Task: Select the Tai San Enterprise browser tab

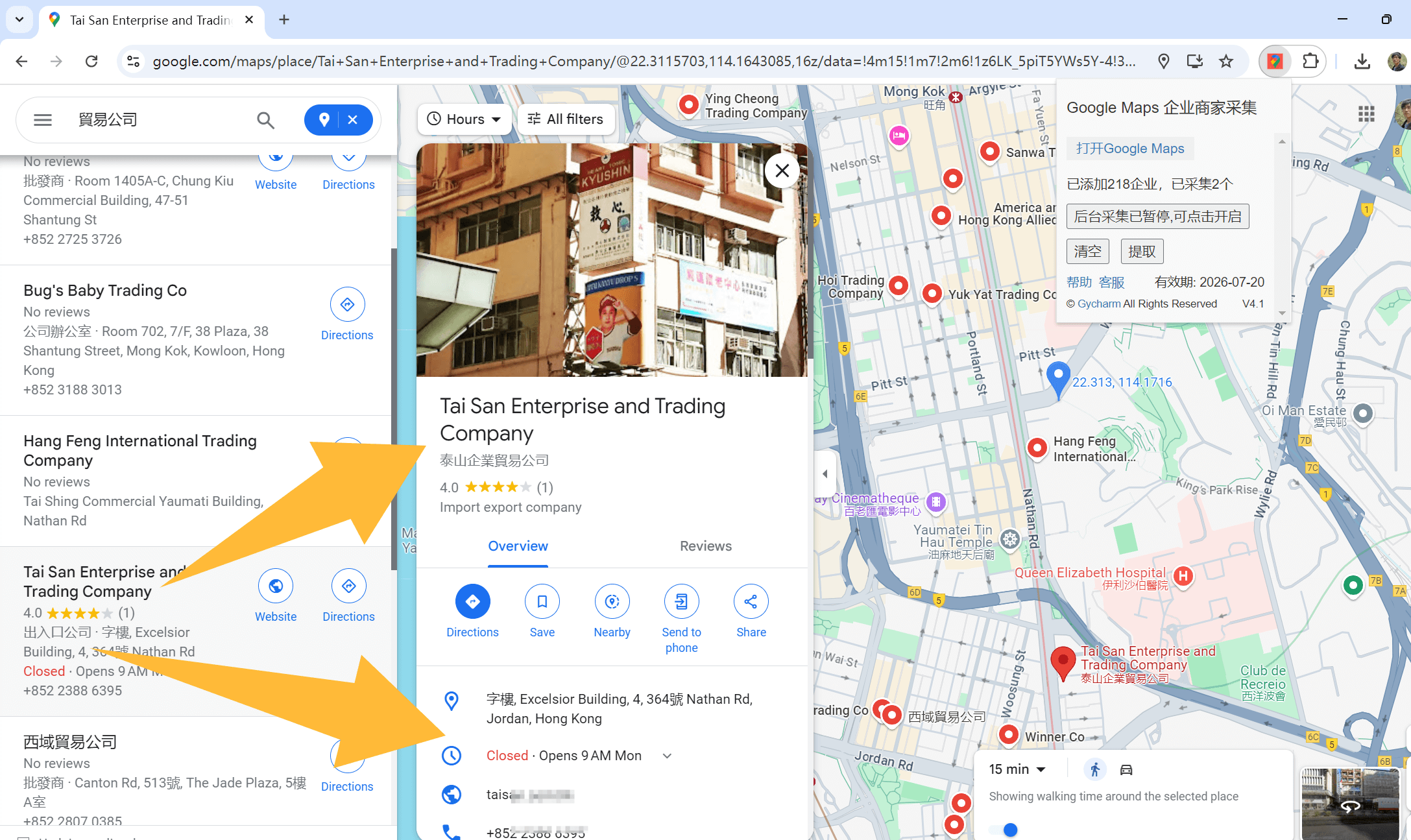Action: tap(151, 20)
